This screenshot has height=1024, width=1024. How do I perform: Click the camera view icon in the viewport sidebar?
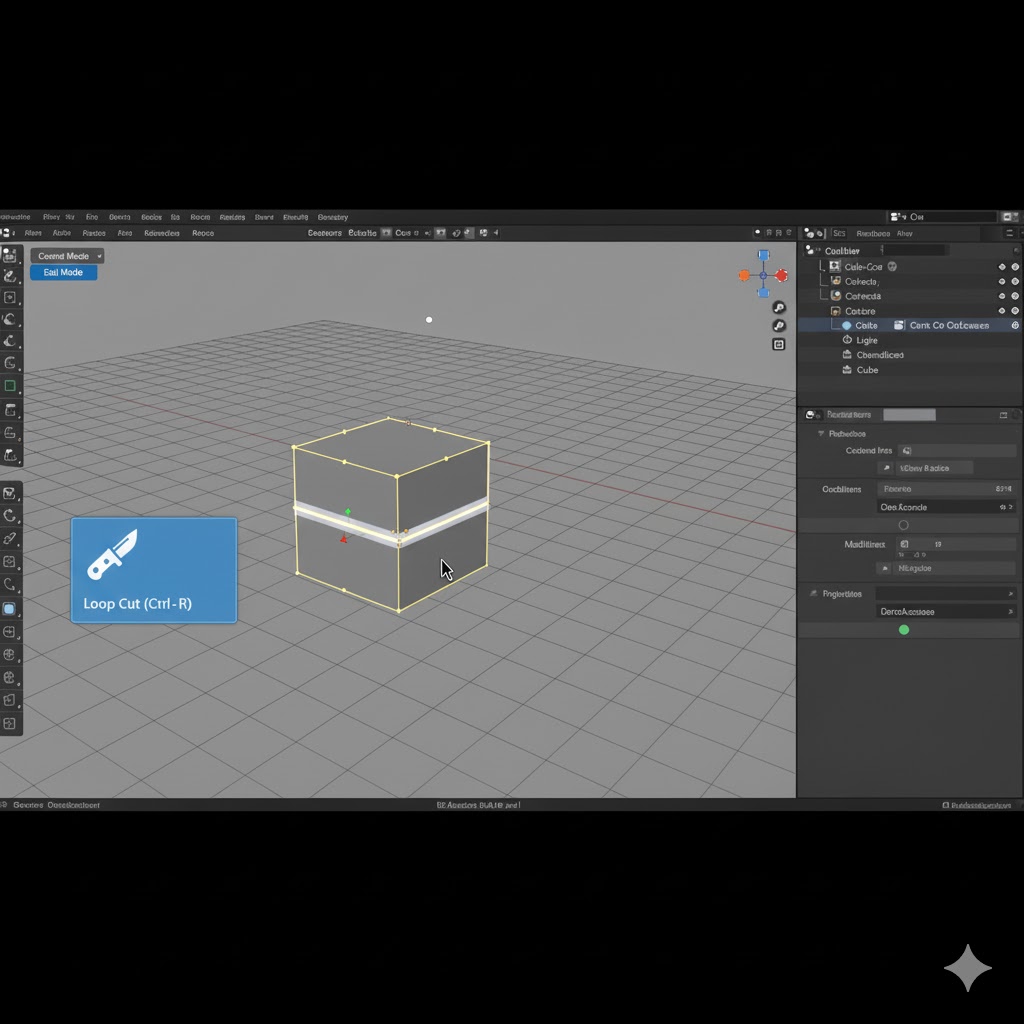coord(778,343)
